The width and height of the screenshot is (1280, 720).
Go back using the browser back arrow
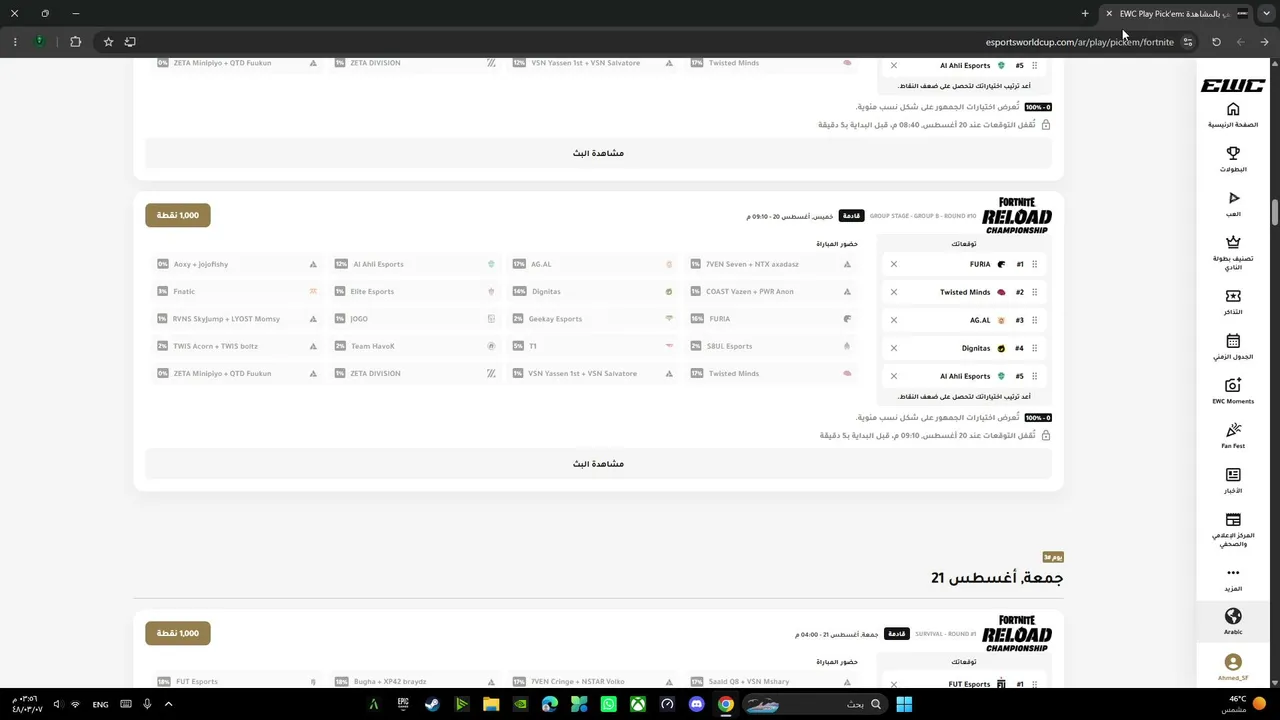click(1264, 42)
